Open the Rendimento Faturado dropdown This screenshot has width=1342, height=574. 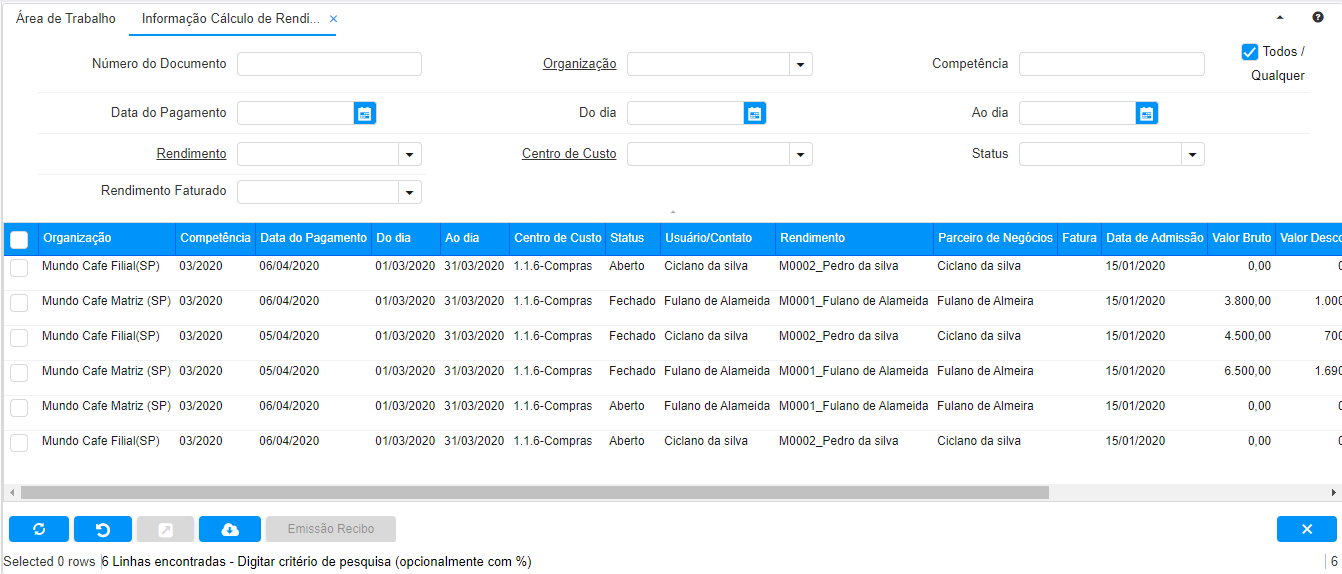pos(410,191)
